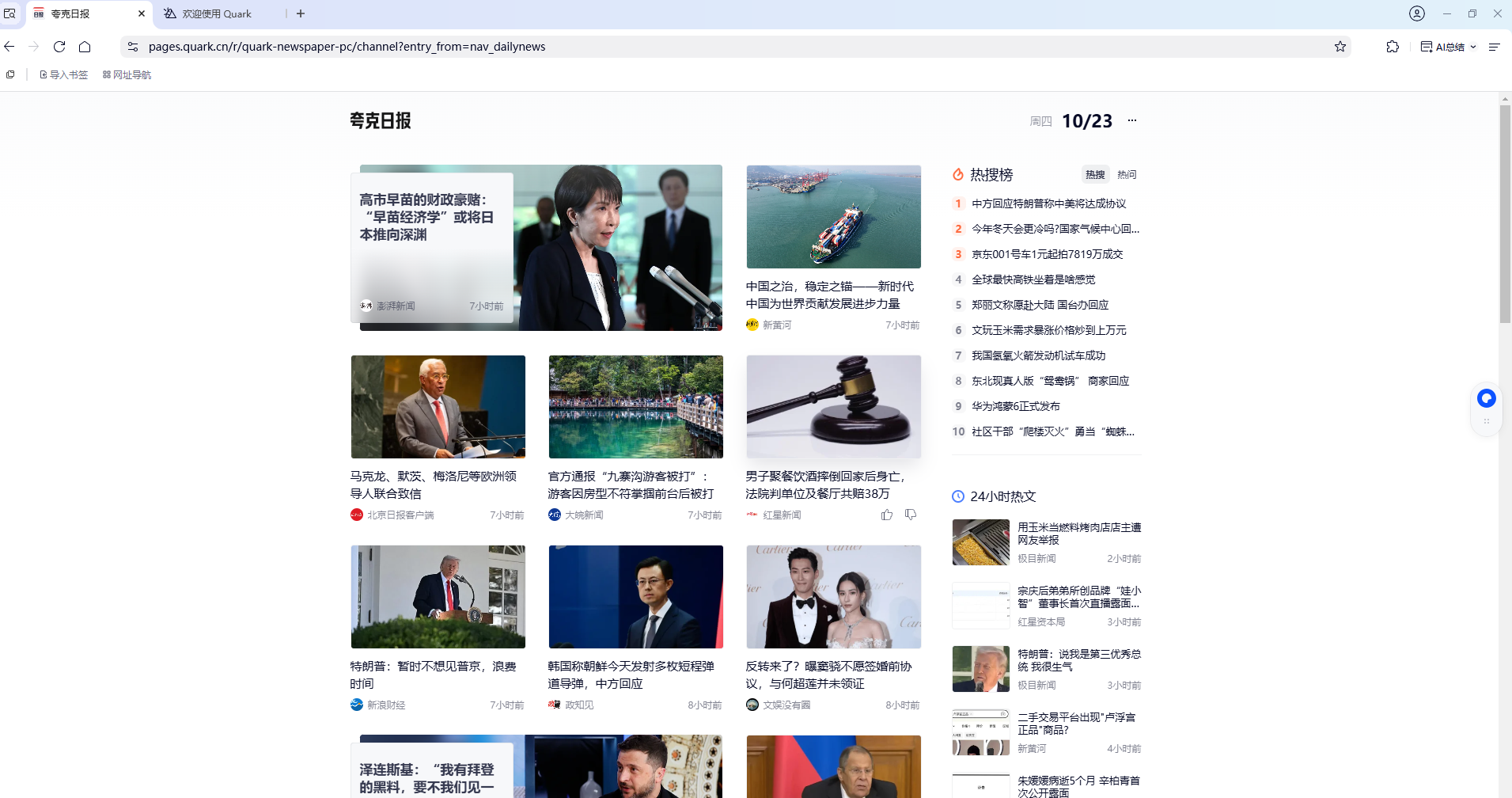Click the 导入书签 bookmark link
This screenshot has height=798, width=1512.
[63, 74]
